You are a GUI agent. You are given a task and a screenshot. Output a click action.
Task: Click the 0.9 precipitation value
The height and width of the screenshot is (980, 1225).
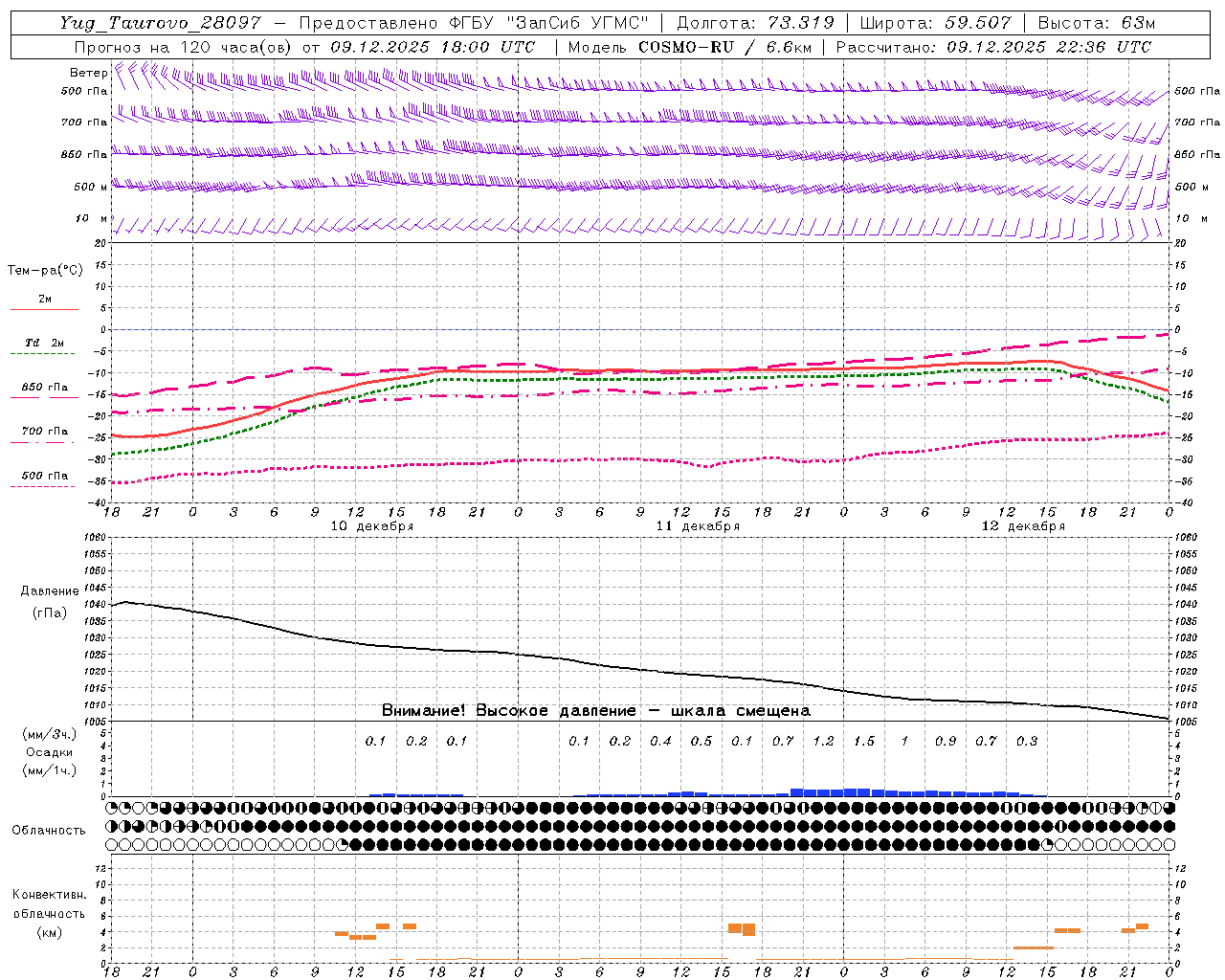click(x=946, y=742)
